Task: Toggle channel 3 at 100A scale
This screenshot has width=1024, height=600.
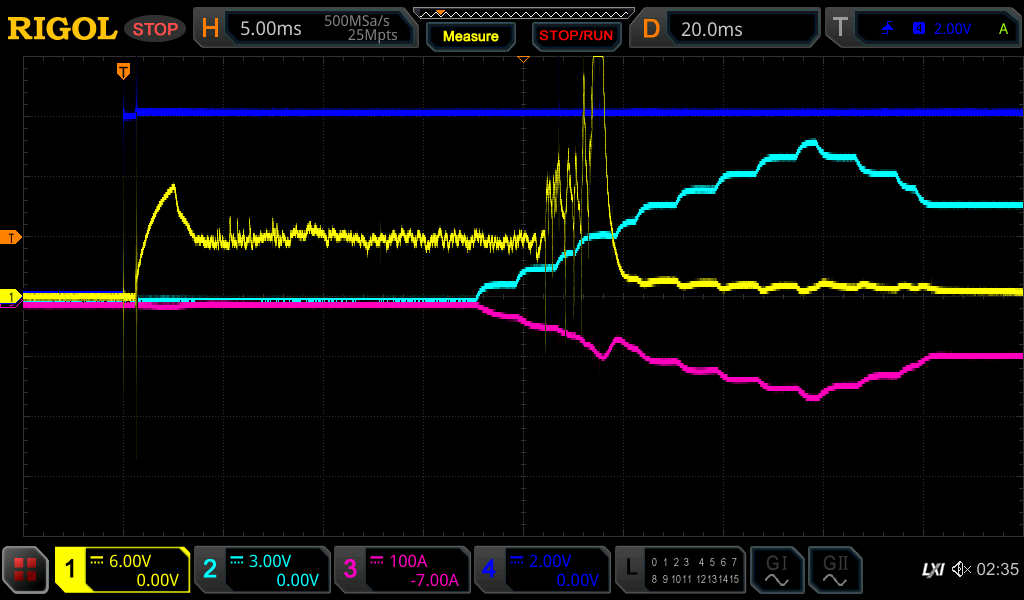Action: pyautogui.click(x=401, y=570)
